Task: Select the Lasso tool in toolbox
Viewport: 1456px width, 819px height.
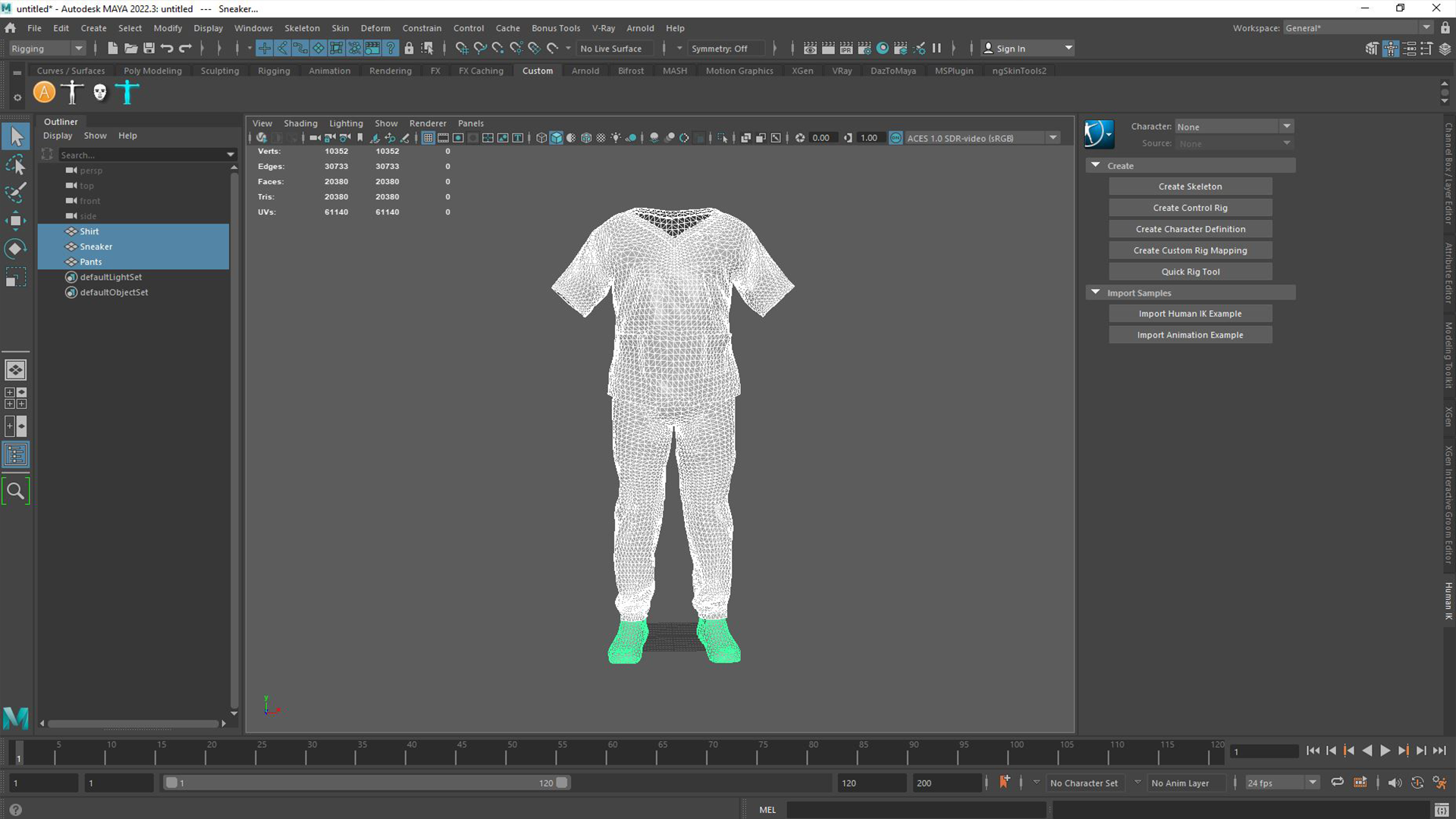Action: click(15, 165)
